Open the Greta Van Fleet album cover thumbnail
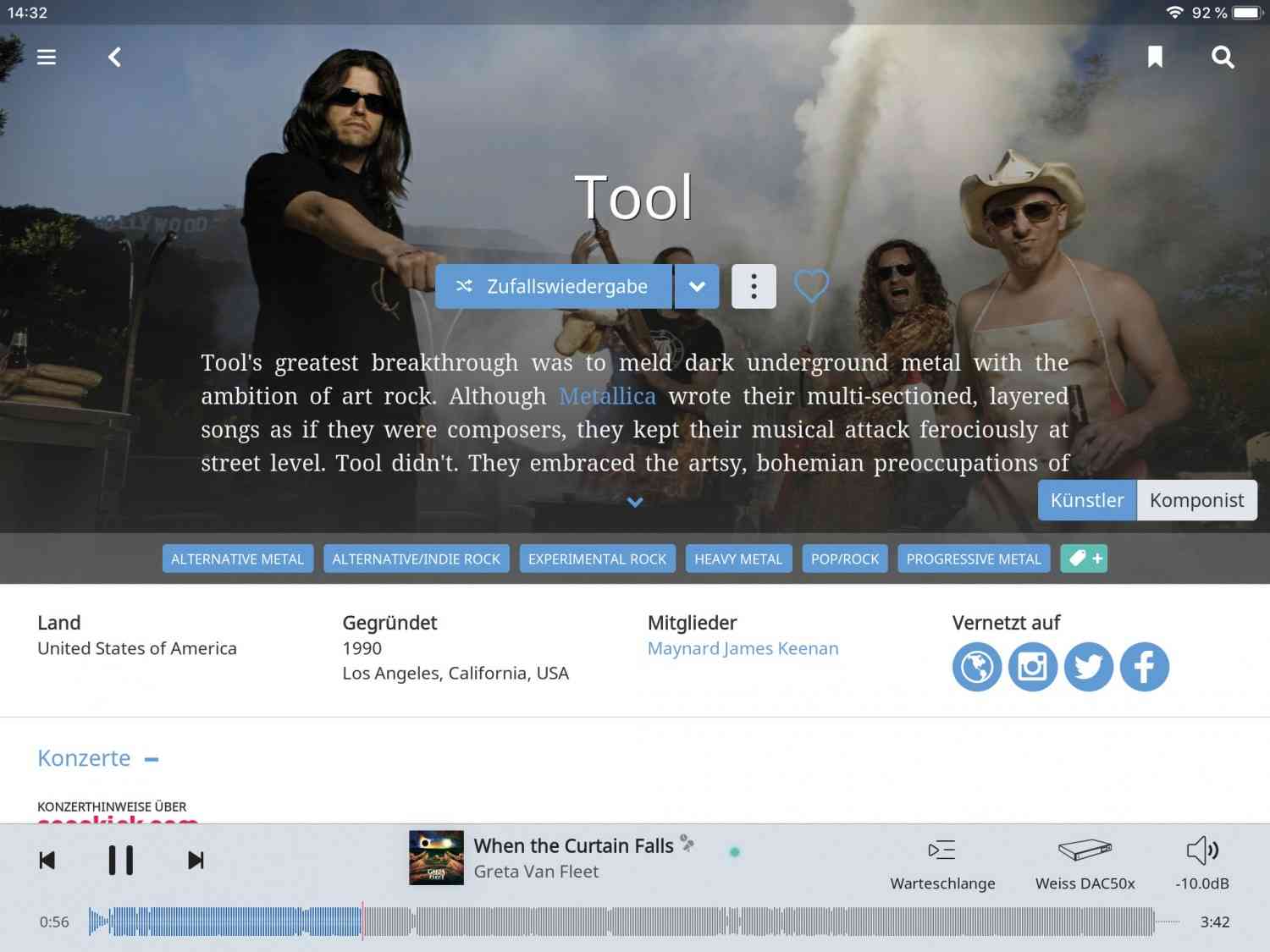Screen dimensions: 1270x952 point(436,857)
